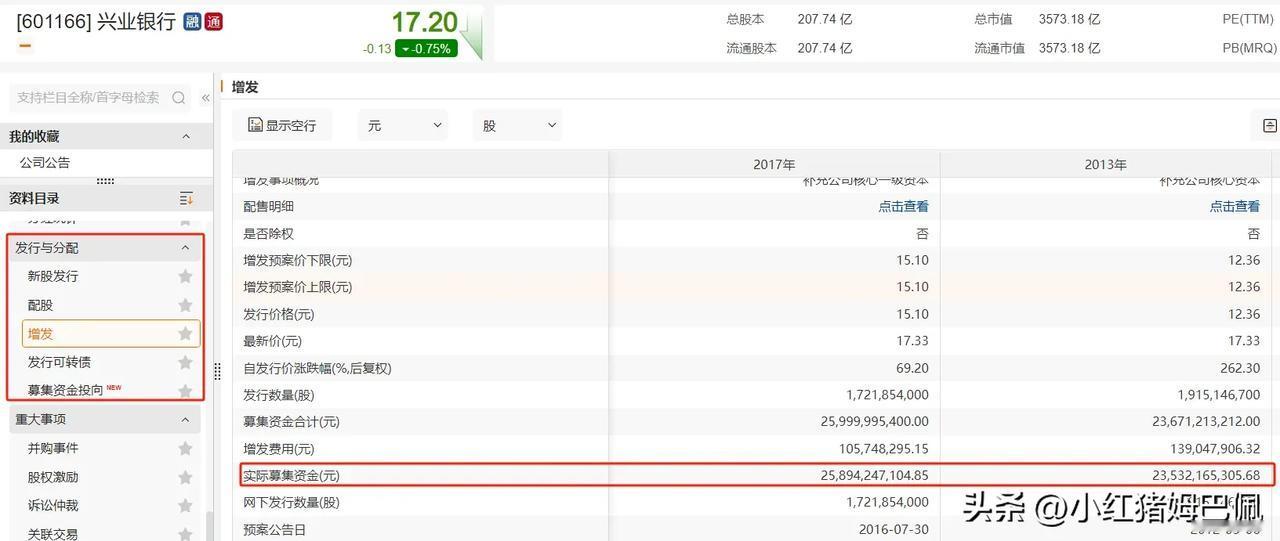1280x541 pixels.
Task: Click the 预案公告日 value 2016-07-30
Action: [894, 529]
